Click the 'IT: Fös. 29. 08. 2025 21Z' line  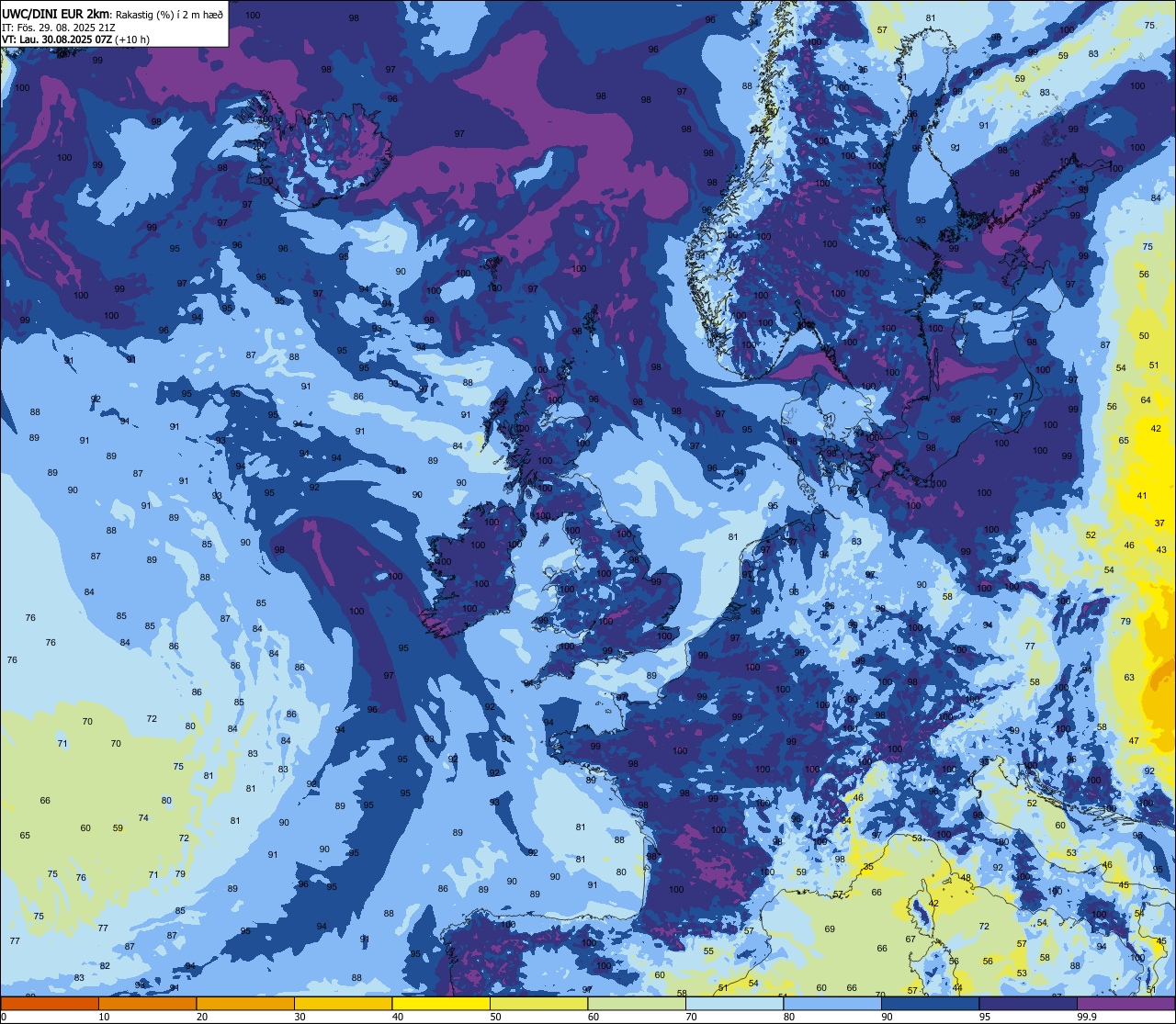coord(59,28)
